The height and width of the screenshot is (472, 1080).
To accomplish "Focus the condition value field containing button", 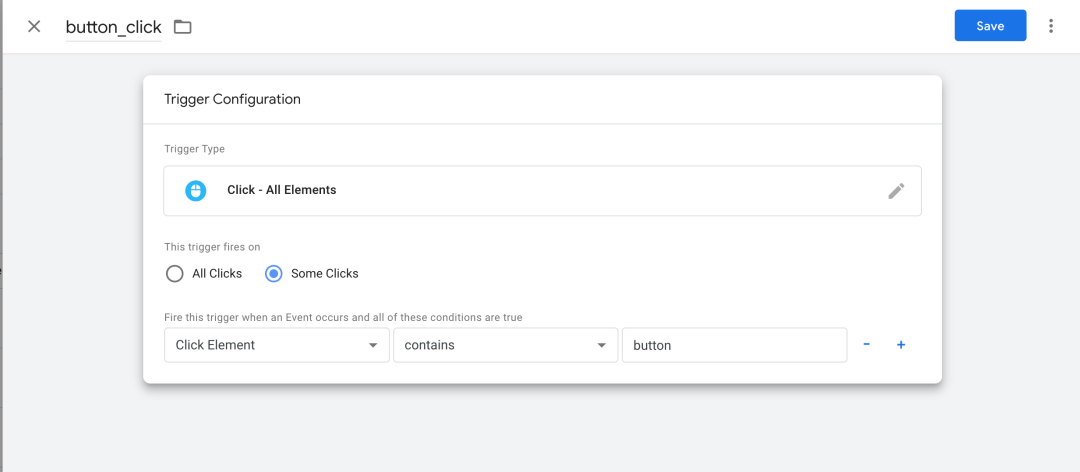I will [x=734, y=345].
